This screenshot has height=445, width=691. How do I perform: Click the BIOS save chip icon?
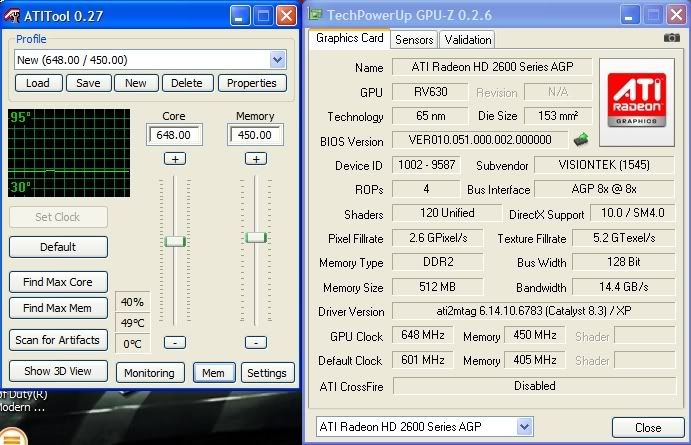(x=581, y=139)
